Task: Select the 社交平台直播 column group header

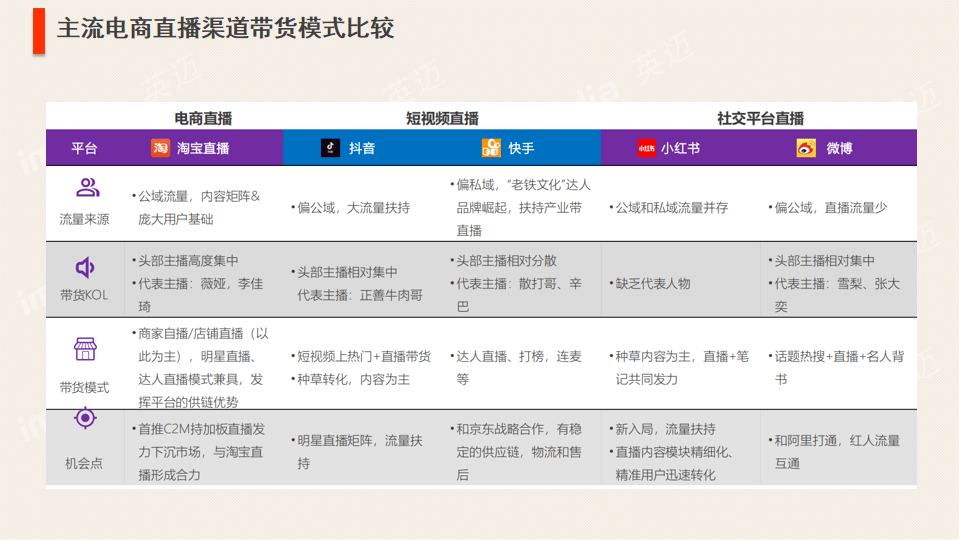Action: point(760,118)
